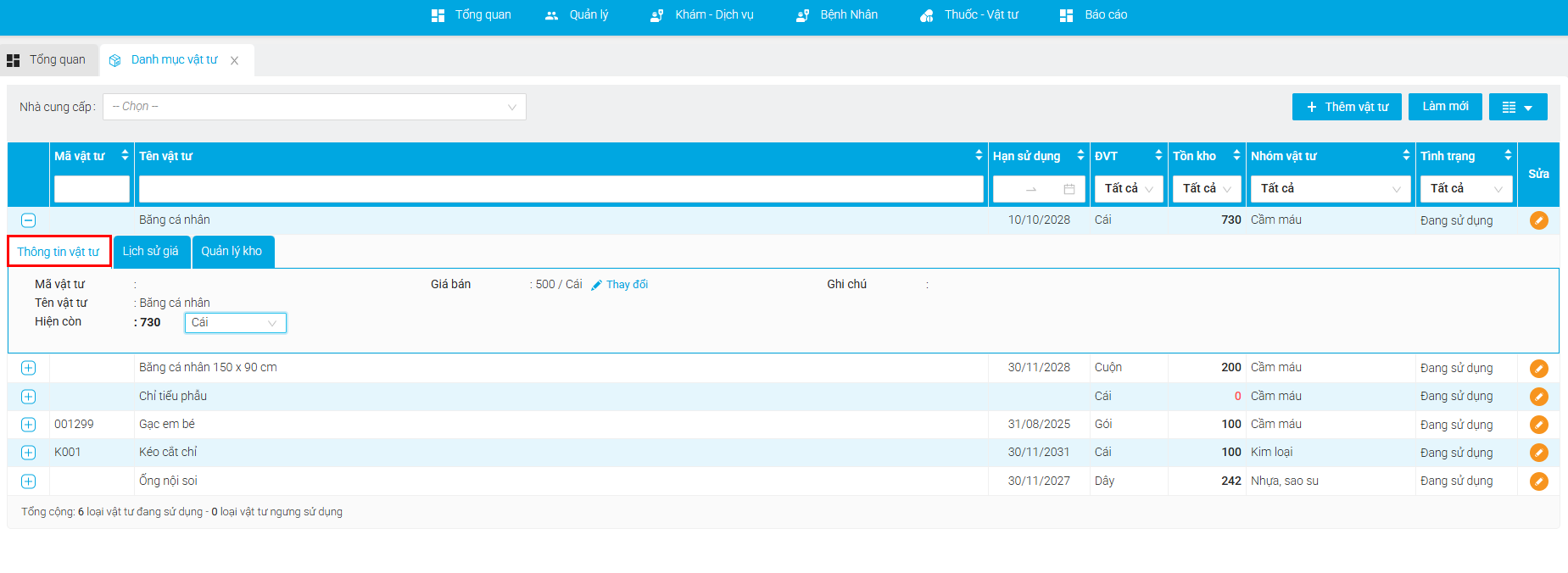
Task: Open the Tồn kho filter dropdown
Action: 1207,189
